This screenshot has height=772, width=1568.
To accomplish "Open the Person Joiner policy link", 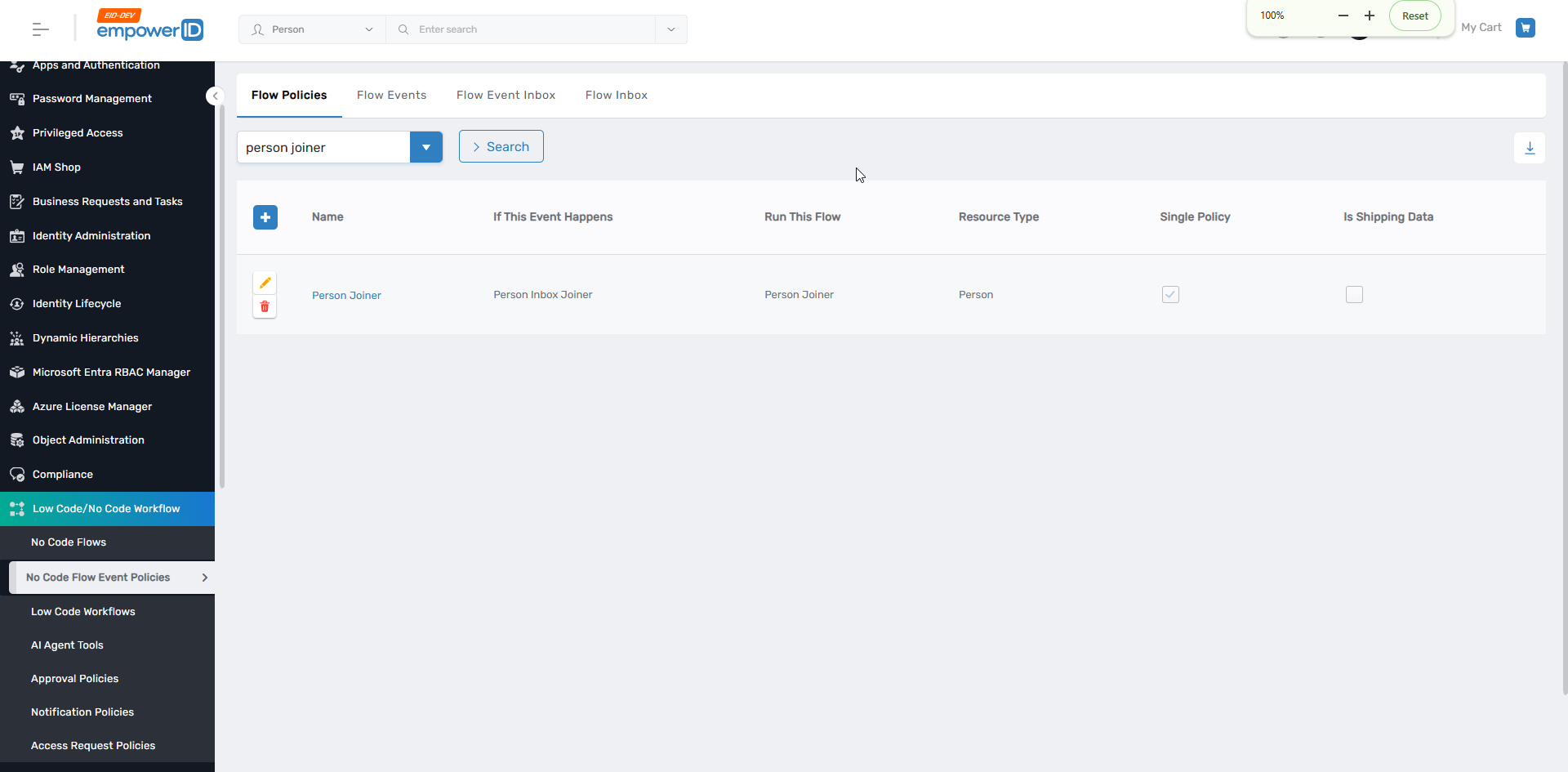I will pyautogui.click(x=346, y=295).
